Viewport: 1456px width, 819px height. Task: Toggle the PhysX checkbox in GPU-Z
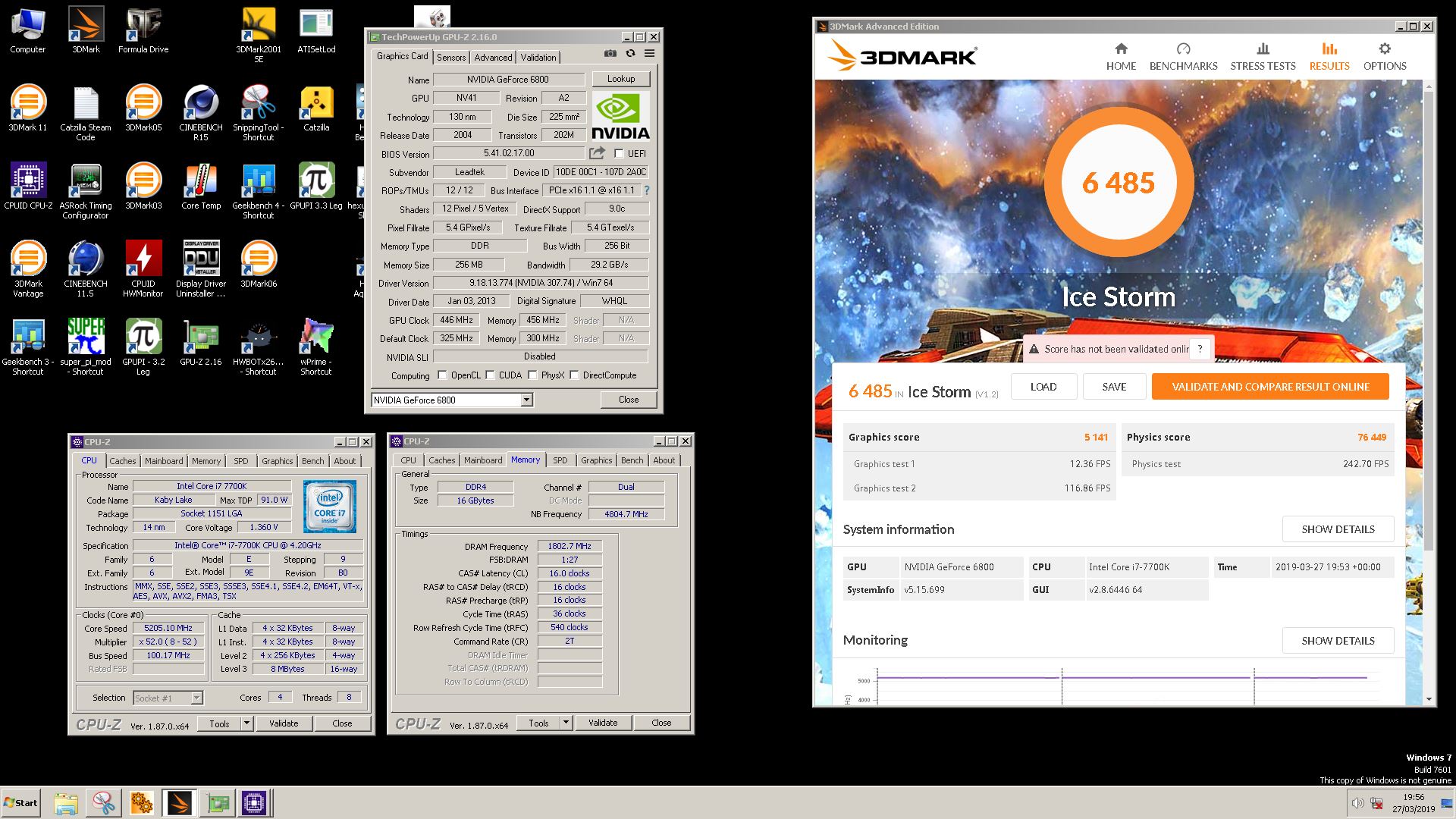pos(533,375)
